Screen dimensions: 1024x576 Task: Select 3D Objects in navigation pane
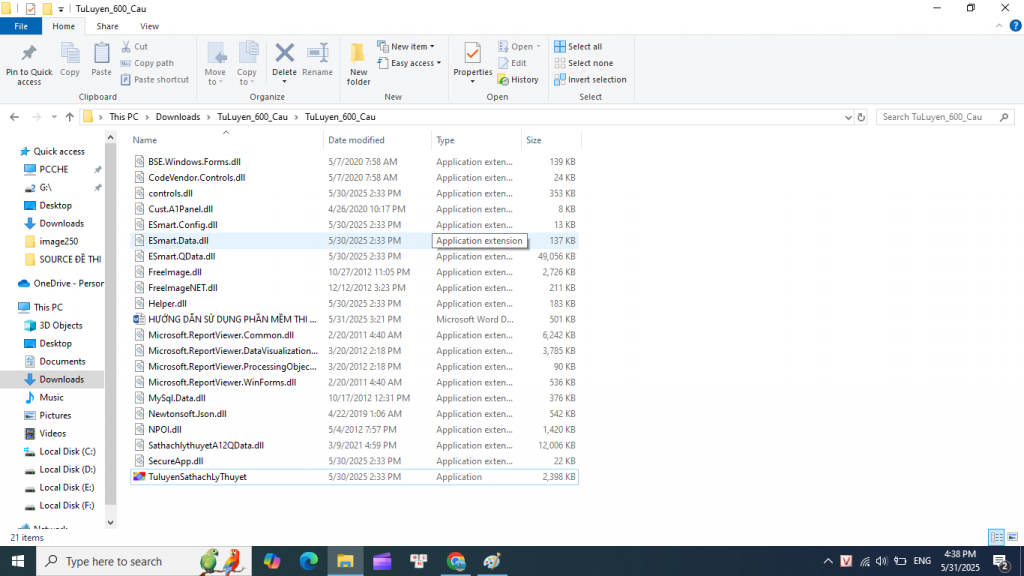(x=54, y=325)
